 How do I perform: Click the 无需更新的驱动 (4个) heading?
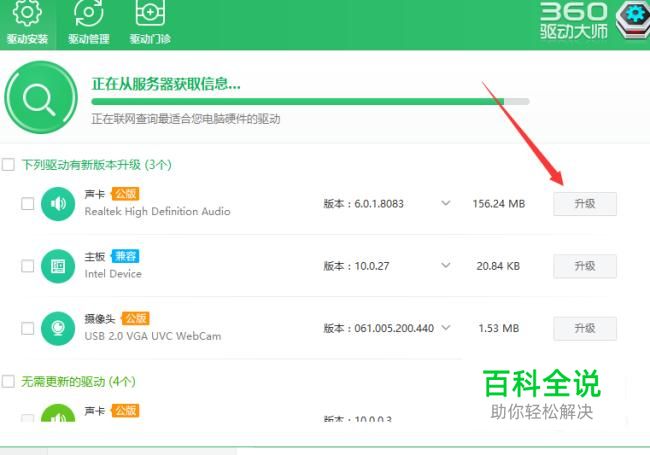coord(78,381)
